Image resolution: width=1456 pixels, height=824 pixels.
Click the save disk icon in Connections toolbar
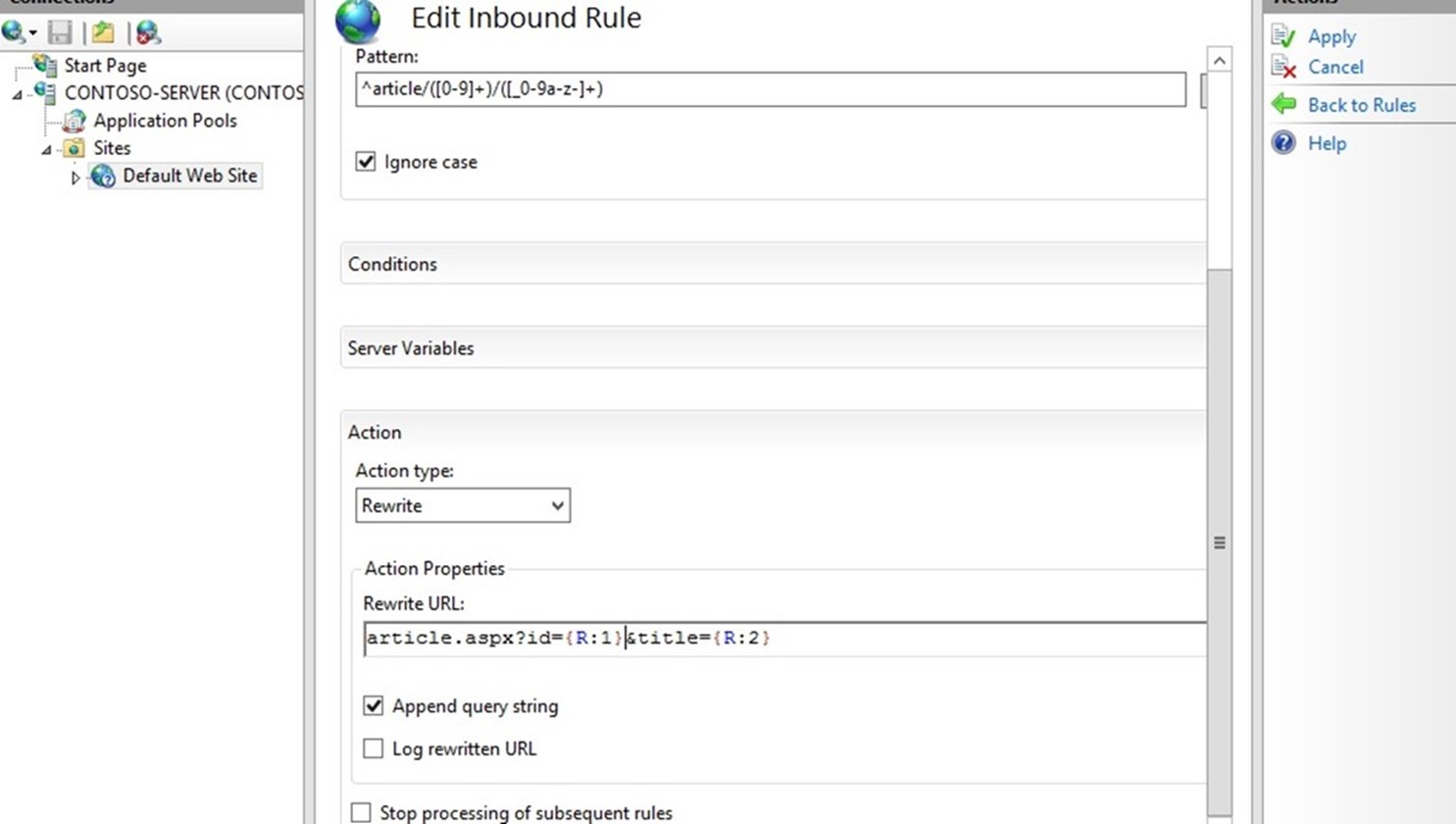(x=60, y=32)
